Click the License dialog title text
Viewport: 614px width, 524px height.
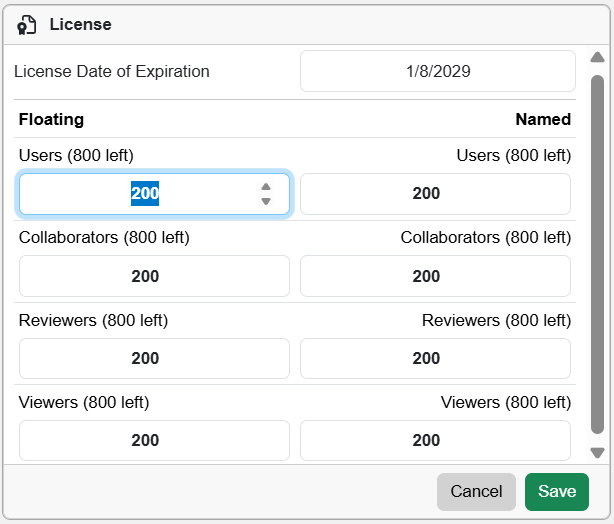pyautogui.click(x=81, y=25)
